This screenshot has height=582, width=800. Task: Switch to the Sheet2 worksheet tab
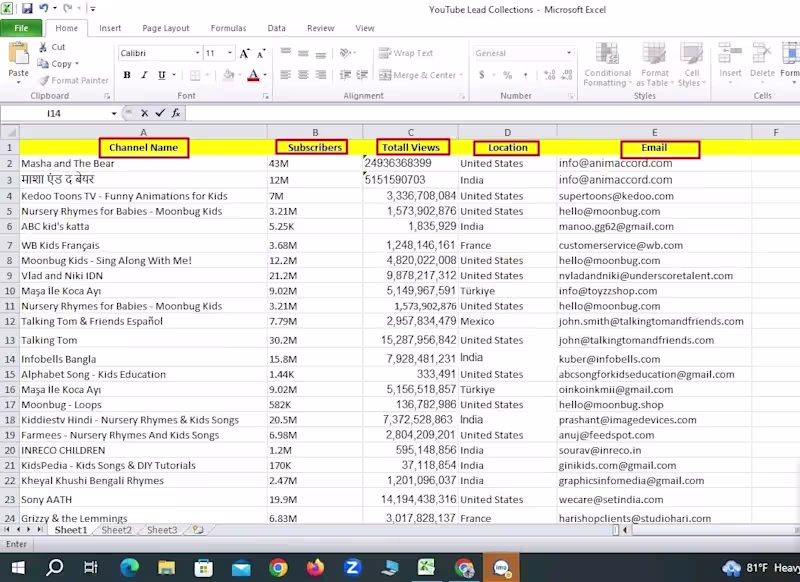[x=116, y=530]
